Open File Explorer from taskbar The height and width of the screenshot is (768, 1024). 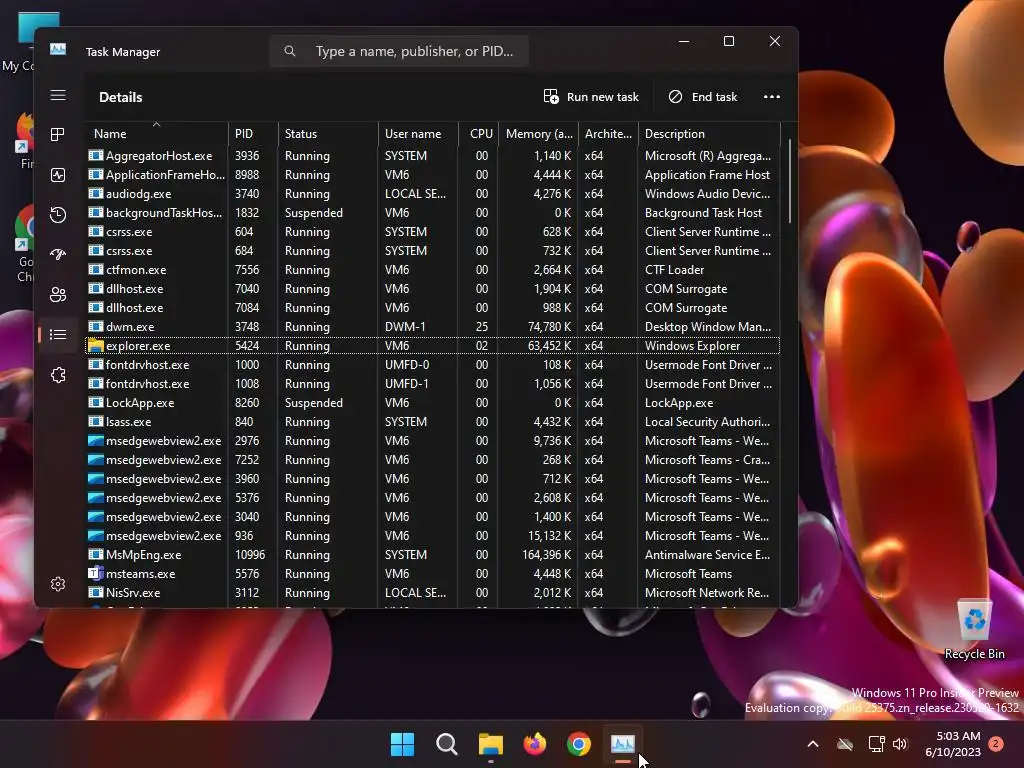pos(490,744)
